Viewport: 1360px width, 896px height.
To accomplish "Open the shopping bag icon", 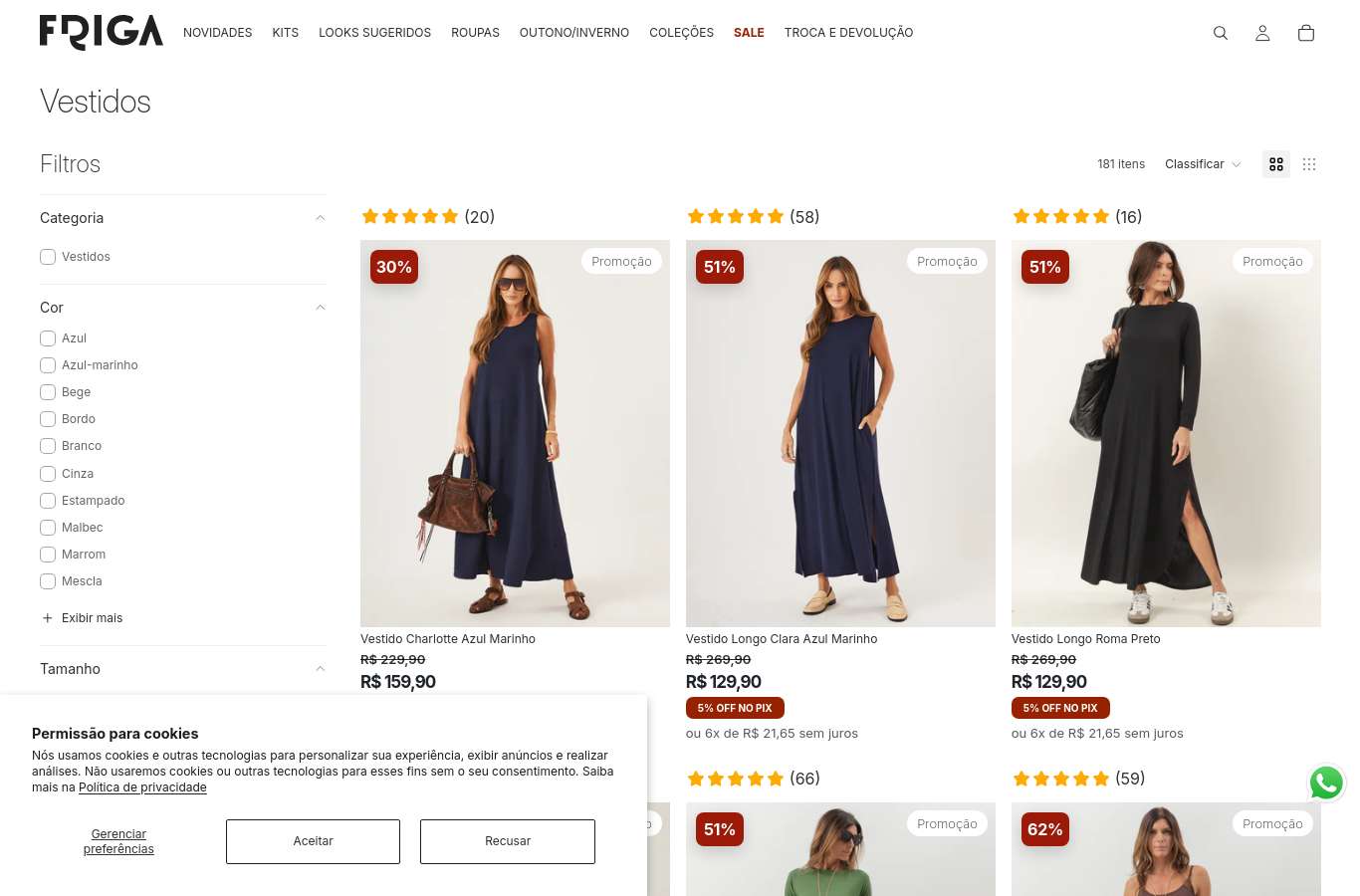I will click(1306, 33).
